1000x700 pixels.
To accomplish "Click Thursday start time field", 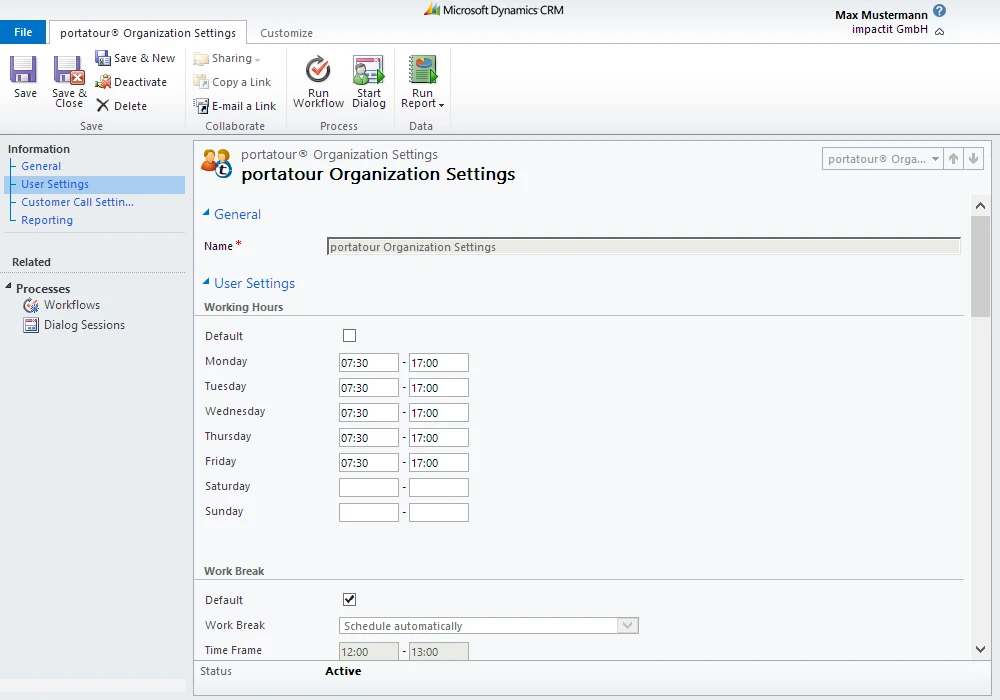I will (369, 437).
